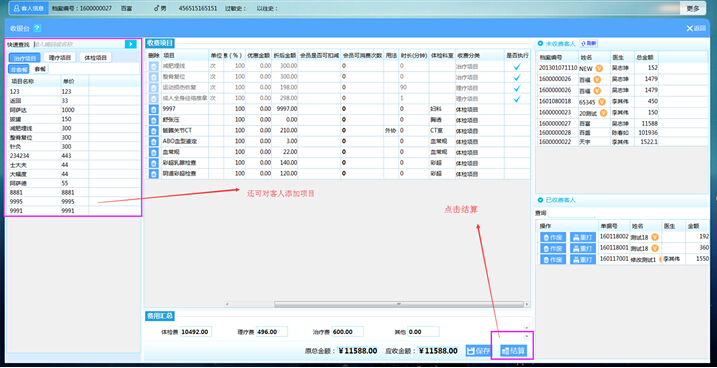Select unpaid customer 1600000022 totaling 1522.1

pyautogui.click(x=622, y=142)
